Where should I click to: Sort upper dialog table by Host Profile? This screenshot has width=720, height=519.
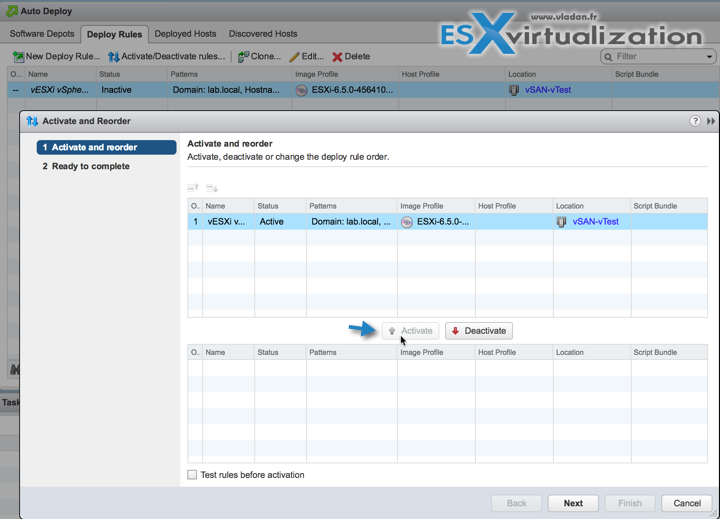[x=514, y=206]
